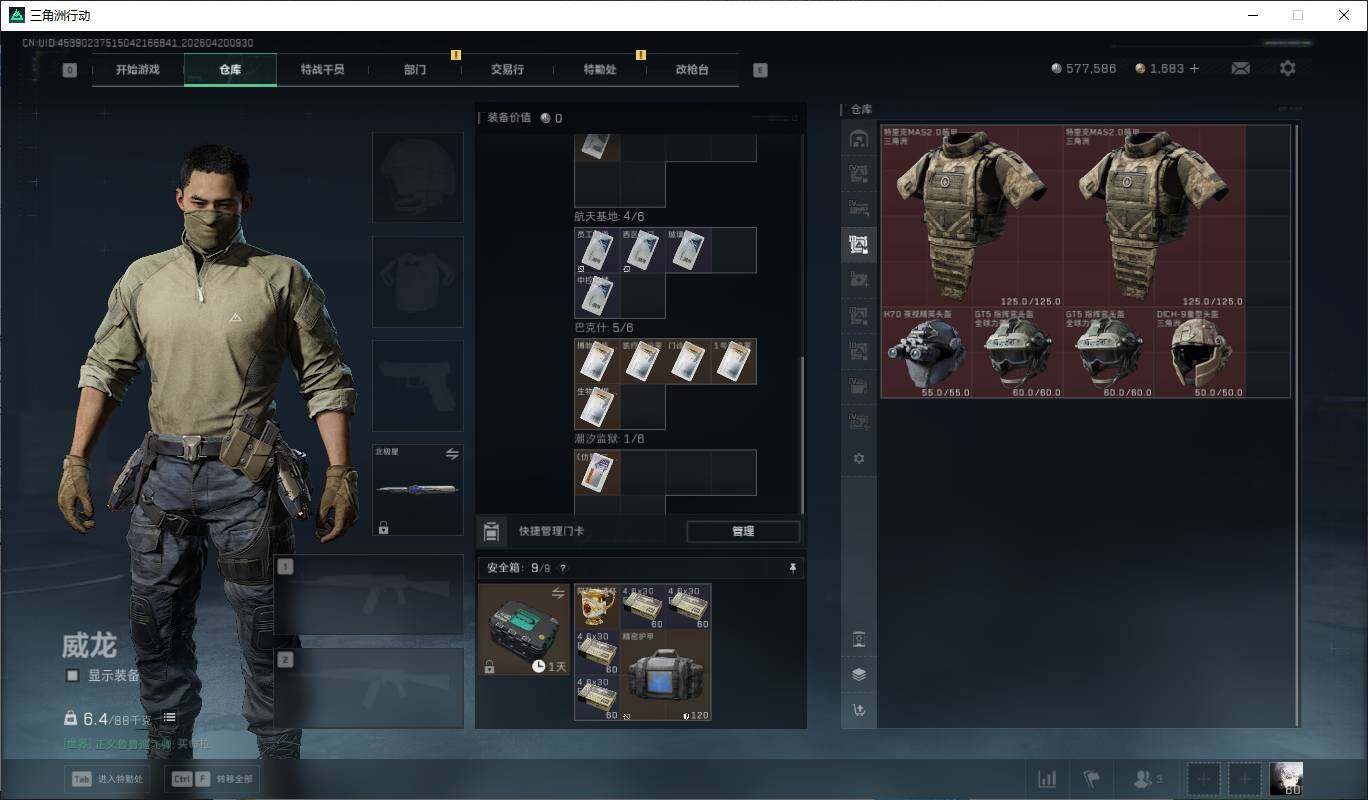The image size is (1368, 800).
Task: Click the 潮汐监狱 keycard
Action: (597, 473)
